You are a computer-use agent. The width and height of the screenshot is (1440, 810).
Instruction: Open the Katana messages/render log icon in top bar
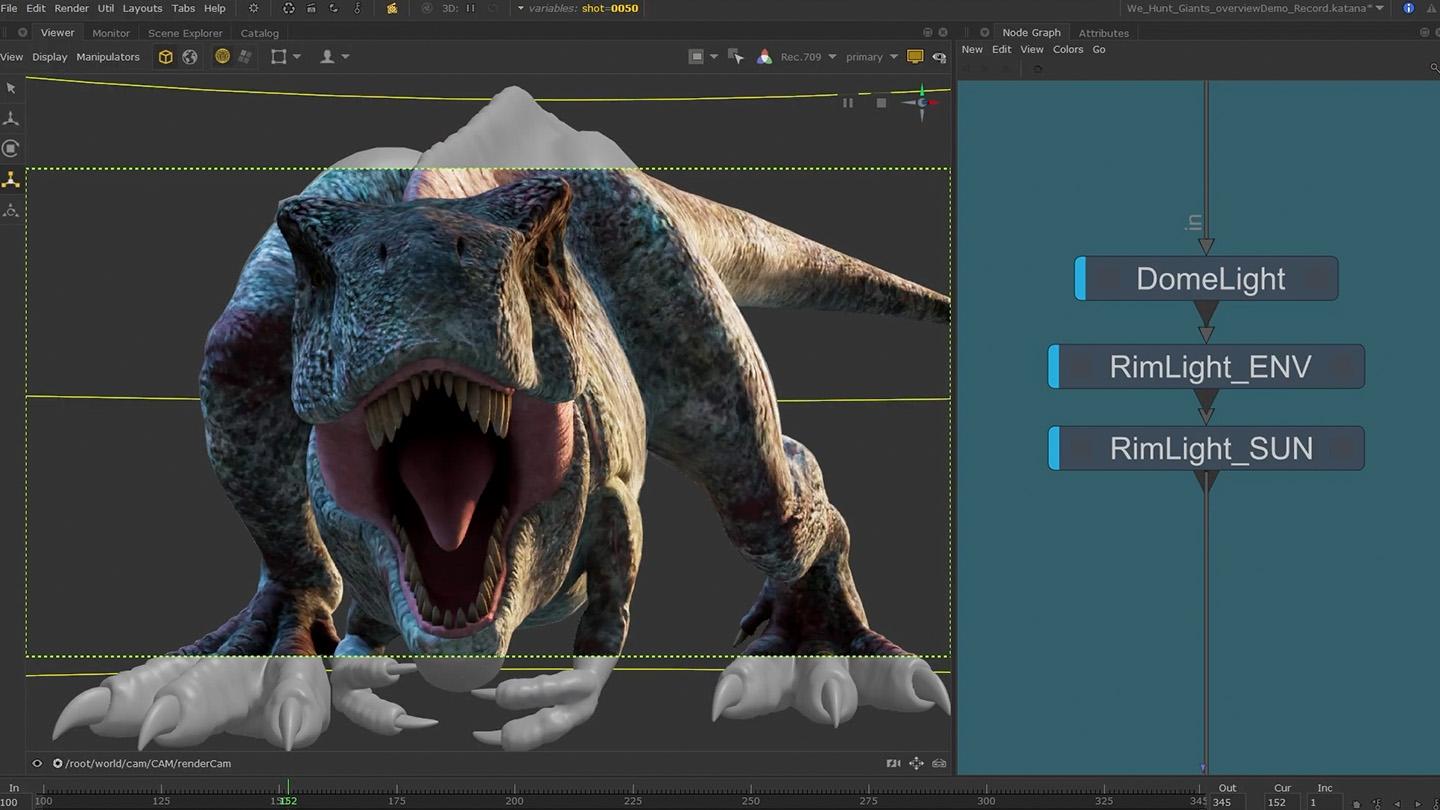(1410, 8)
